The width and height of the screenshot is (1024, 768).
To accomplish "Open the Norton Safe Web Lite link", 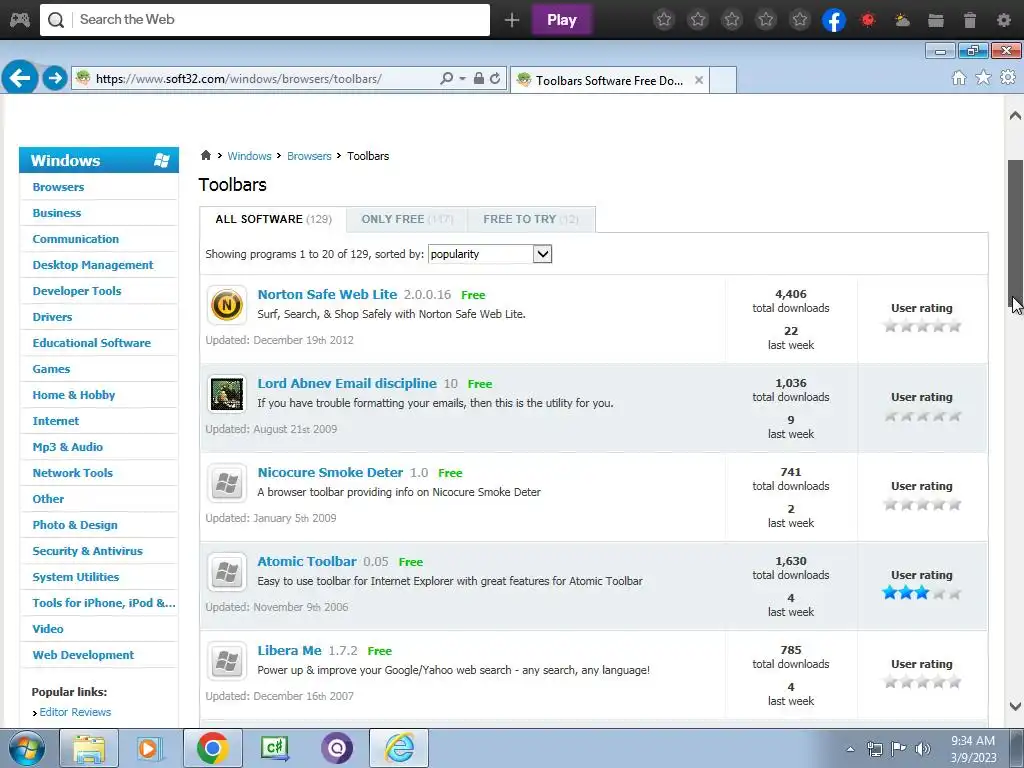I will pyautogui.click(x=327, y=295).
